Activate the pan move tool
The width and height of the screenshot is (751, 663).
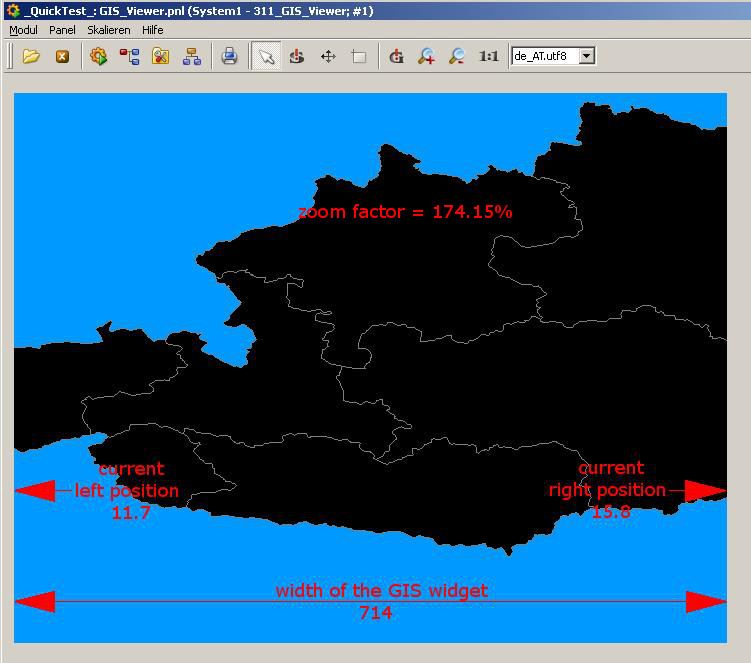pyautogui.click(x=328, y=56)
